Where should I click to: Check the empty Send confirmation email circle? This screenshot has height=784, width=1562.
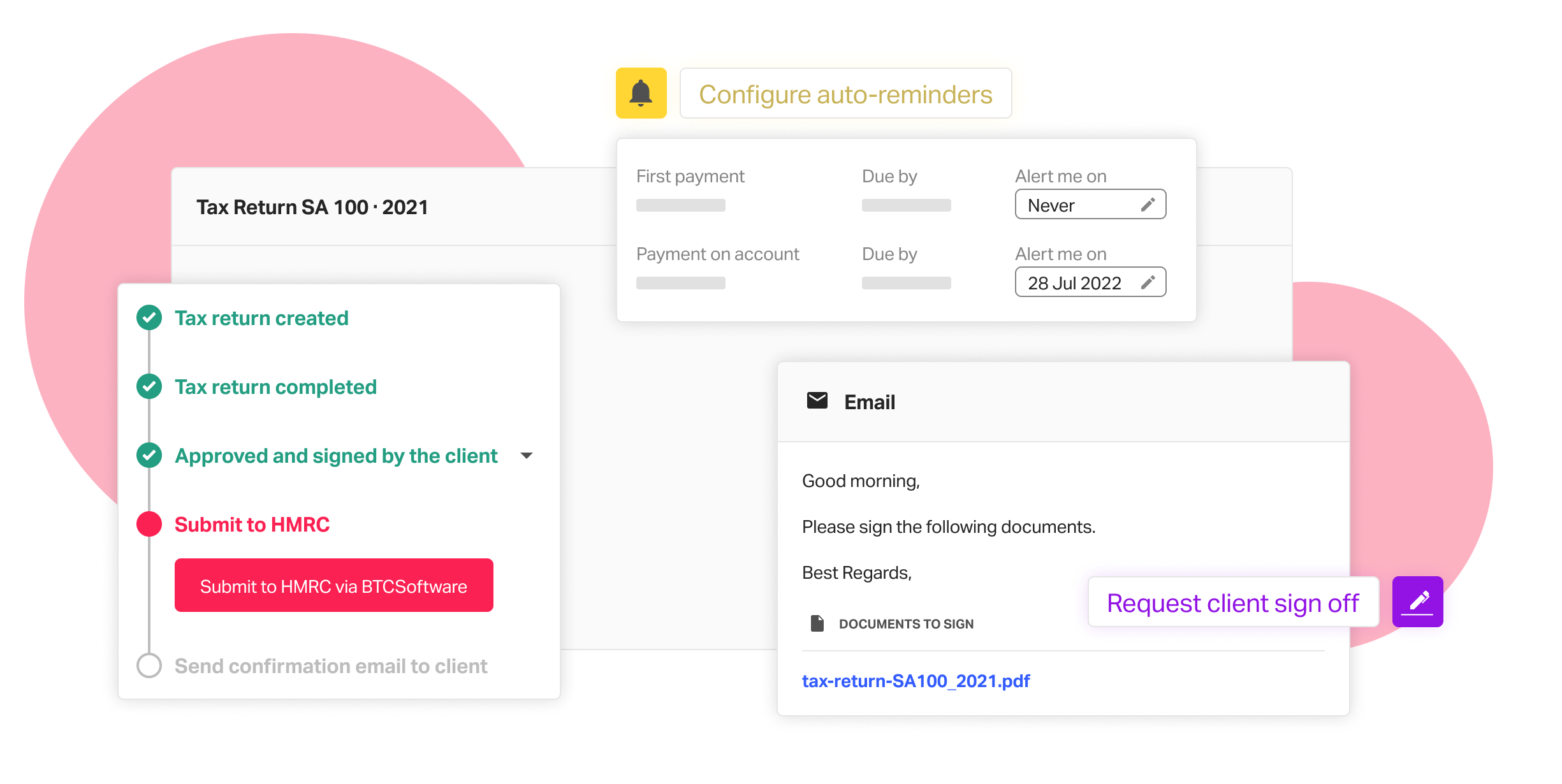pyautogui.click(x=149, y=665)
